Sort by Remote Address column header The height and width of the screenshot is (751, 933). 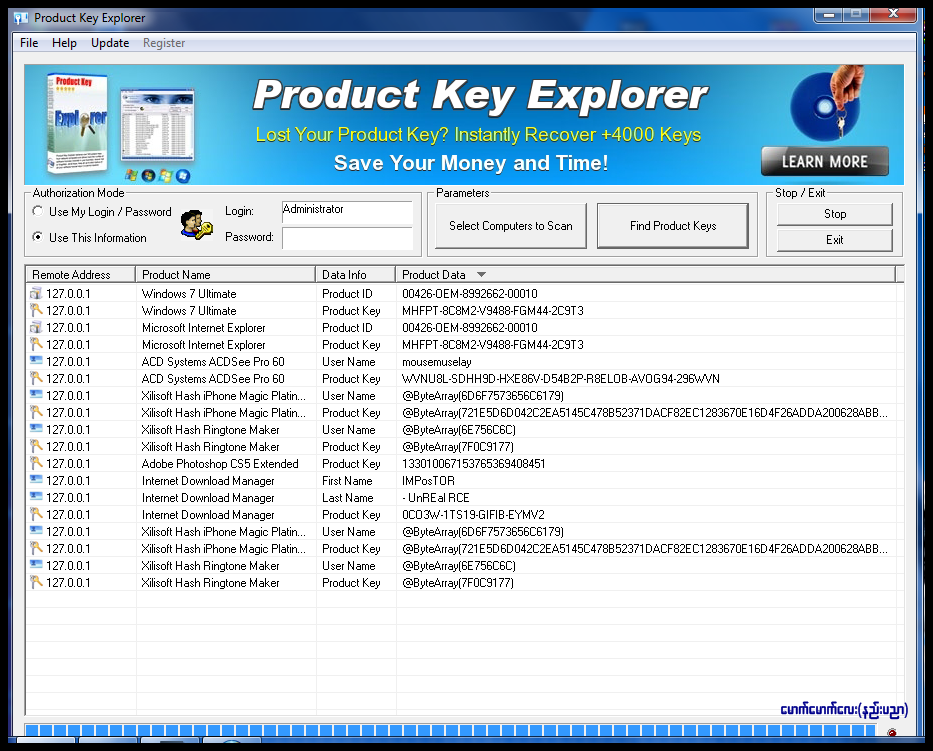point(80,274)
